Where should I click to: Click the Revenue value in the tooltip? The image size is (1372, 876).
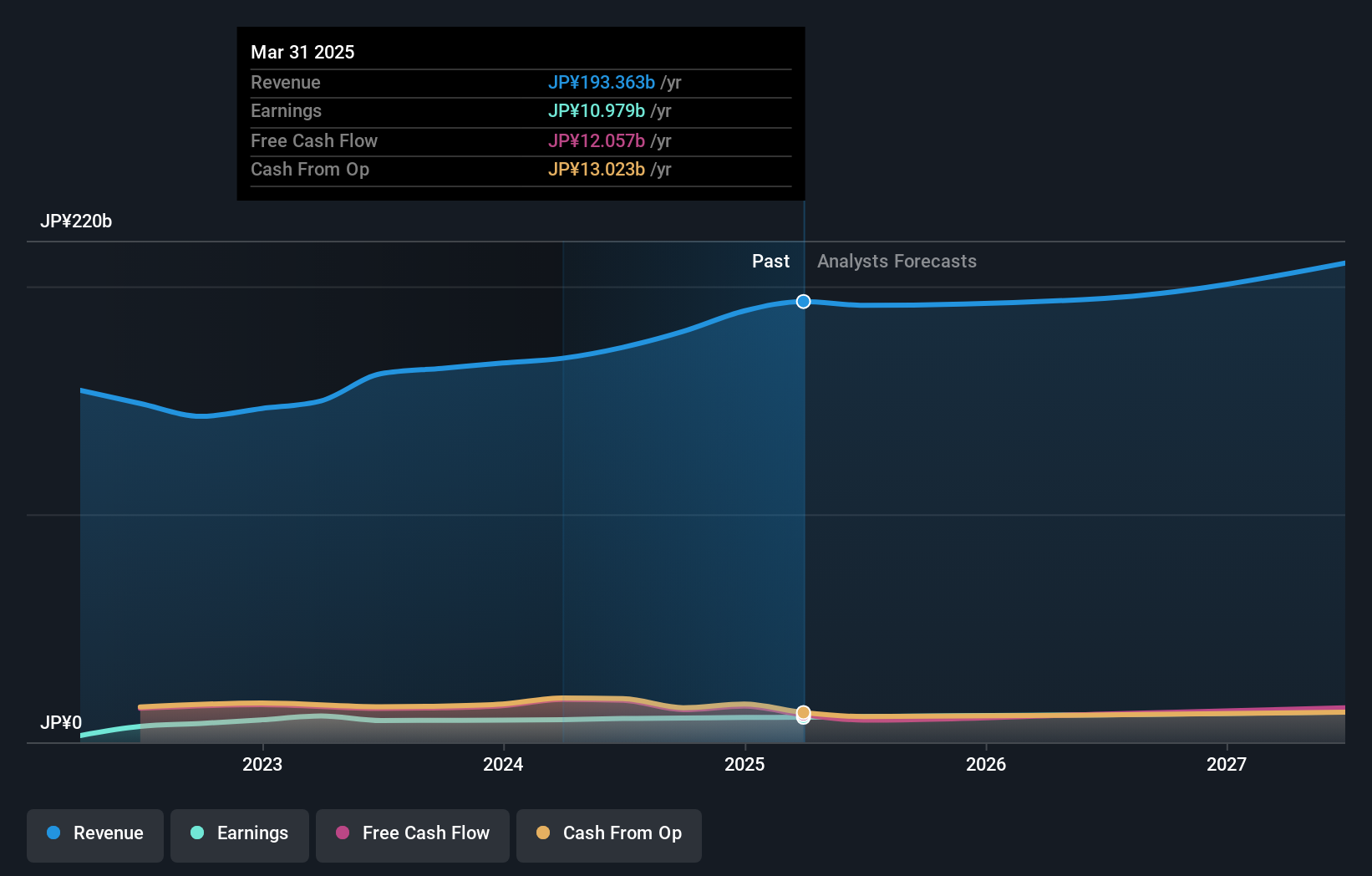point(602,83)
